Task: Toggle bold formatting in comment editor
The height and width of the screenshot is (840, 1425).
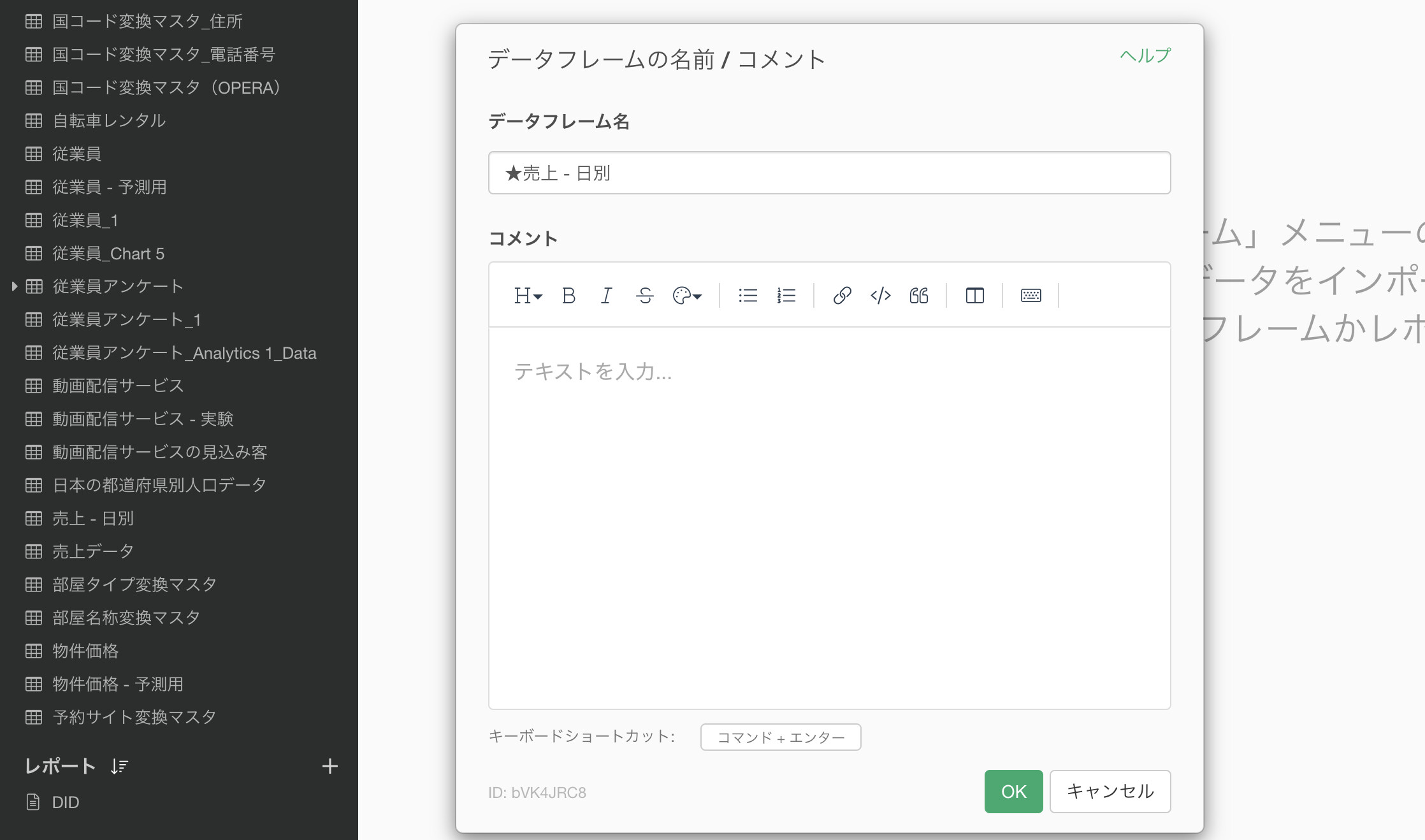Action: pyautogui.click(x=568, y=296)
